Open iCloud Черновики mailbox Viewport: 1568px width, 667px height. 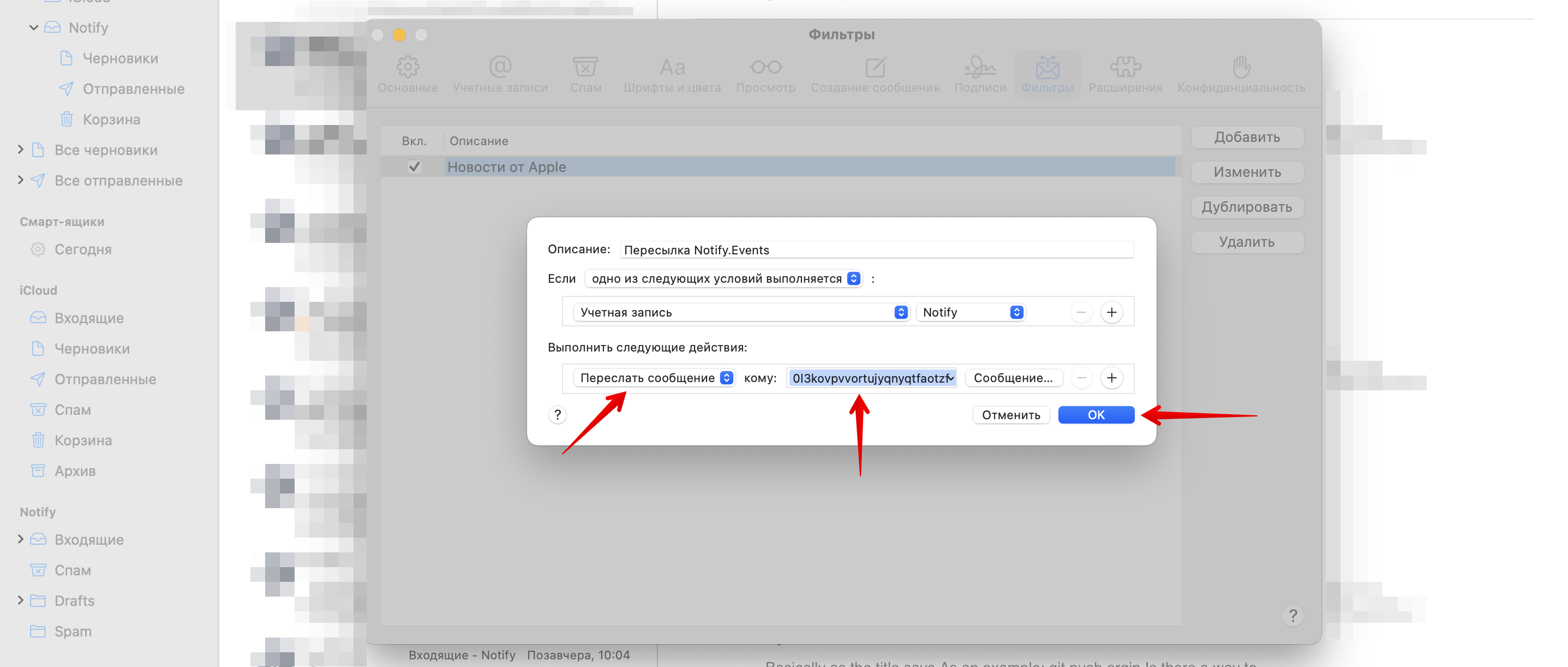[92, 348]
